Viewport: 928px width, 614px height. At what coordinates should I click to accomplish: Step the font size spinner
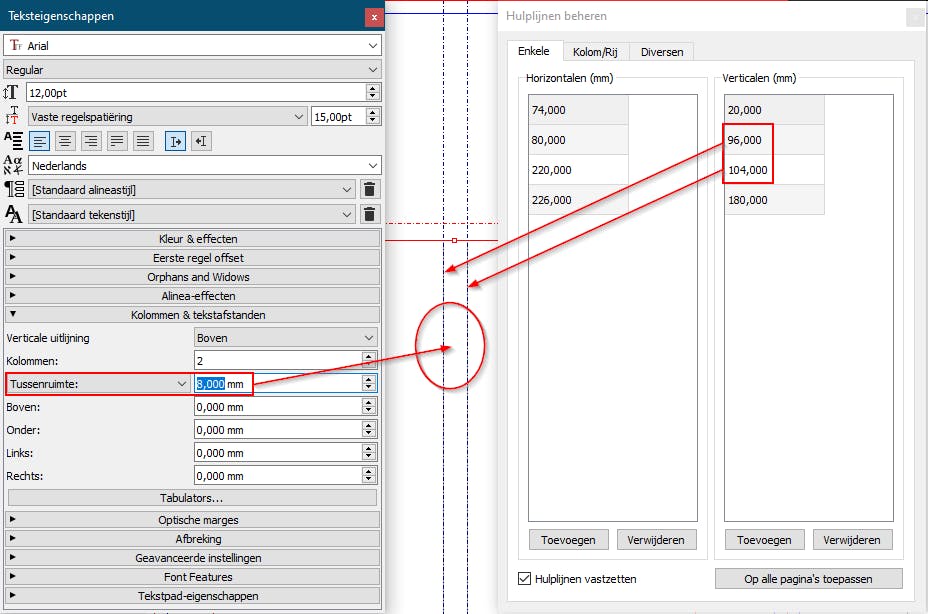pos(372,92)
